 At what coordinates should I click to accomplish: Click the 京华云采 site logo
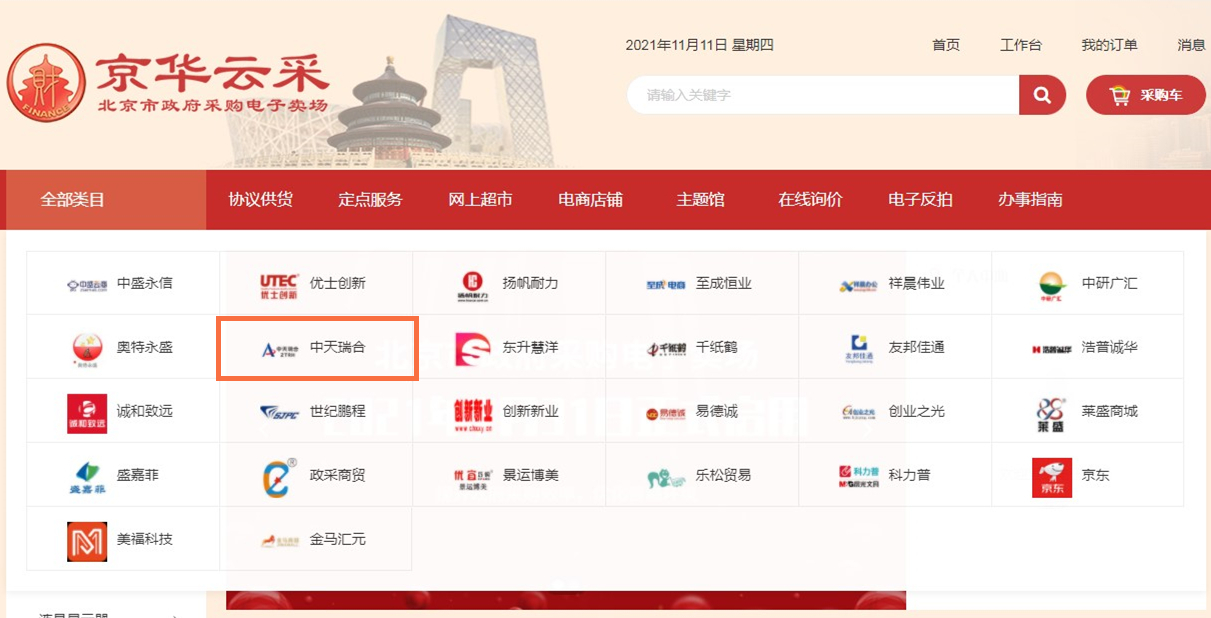(167, 83)
